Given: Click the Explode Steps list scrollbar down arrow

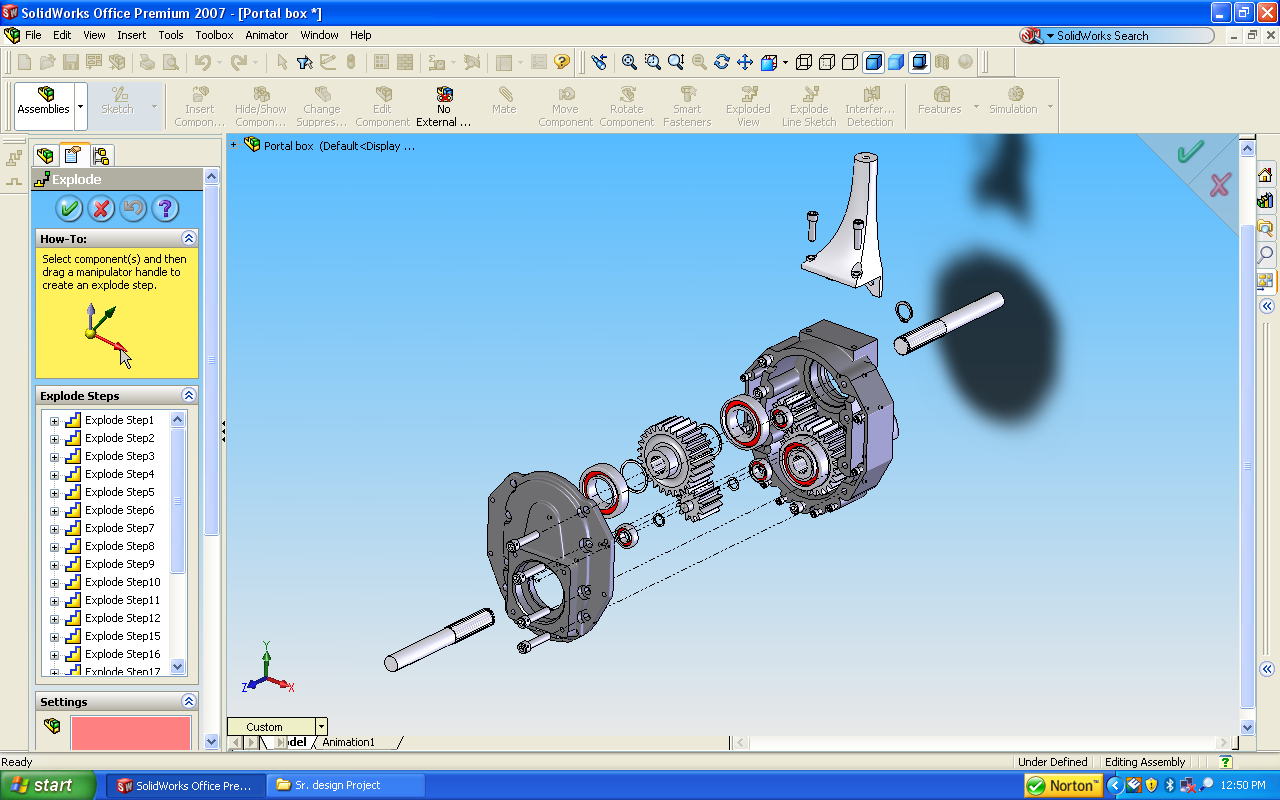Looking at the screenshot, I should click(x=178, y=667).
